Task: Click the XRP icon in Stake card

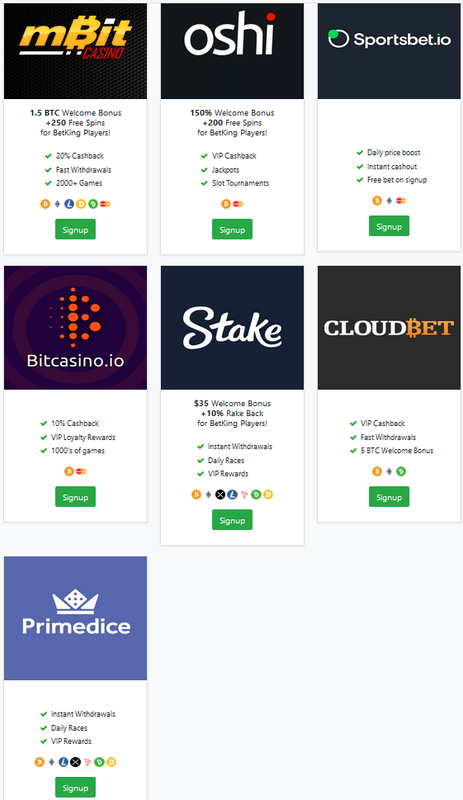Action: (220, 494)
